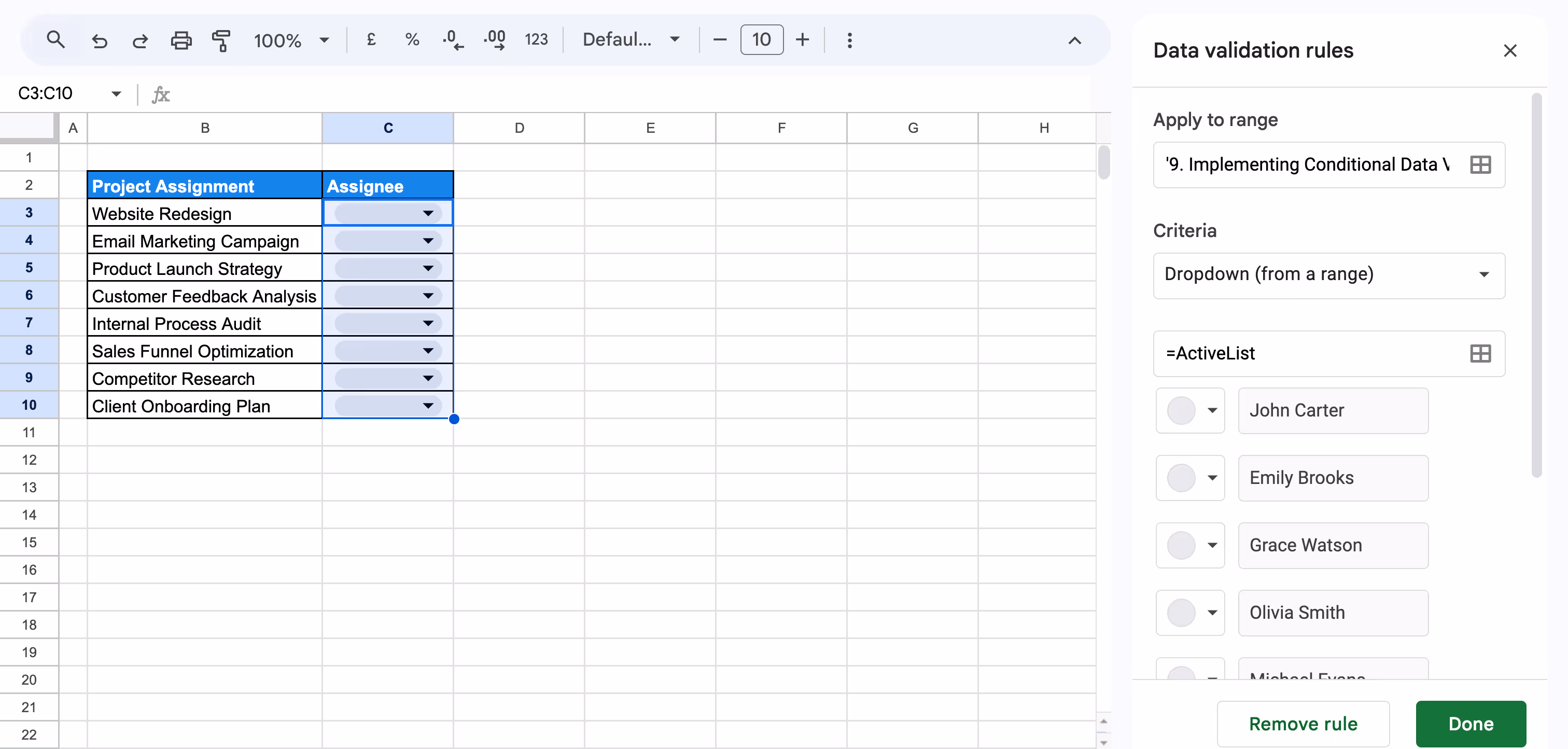
Task: Click the search icon in the toolbar
Action: [56, 39]
